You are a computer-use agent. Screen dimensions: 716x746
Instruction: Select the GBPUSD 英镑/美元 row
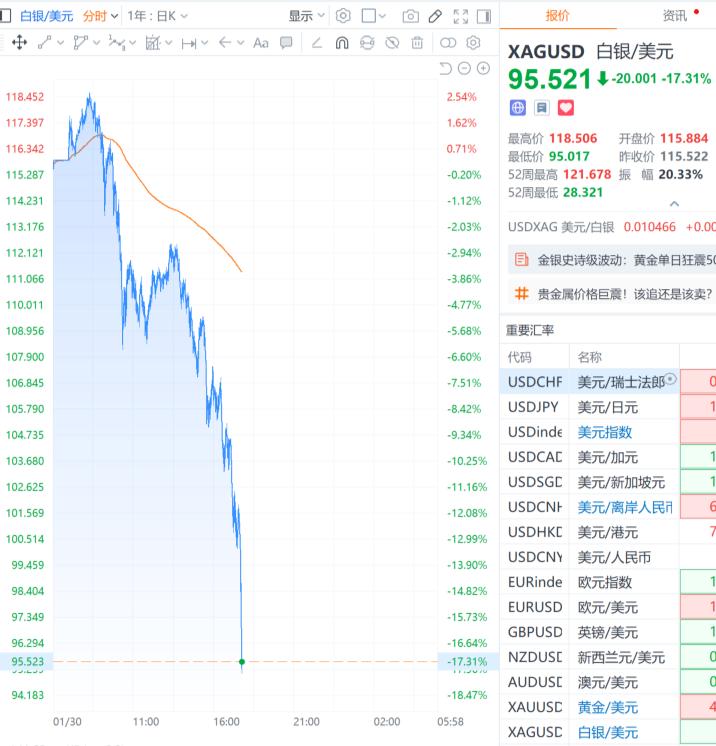pos(608,632)
